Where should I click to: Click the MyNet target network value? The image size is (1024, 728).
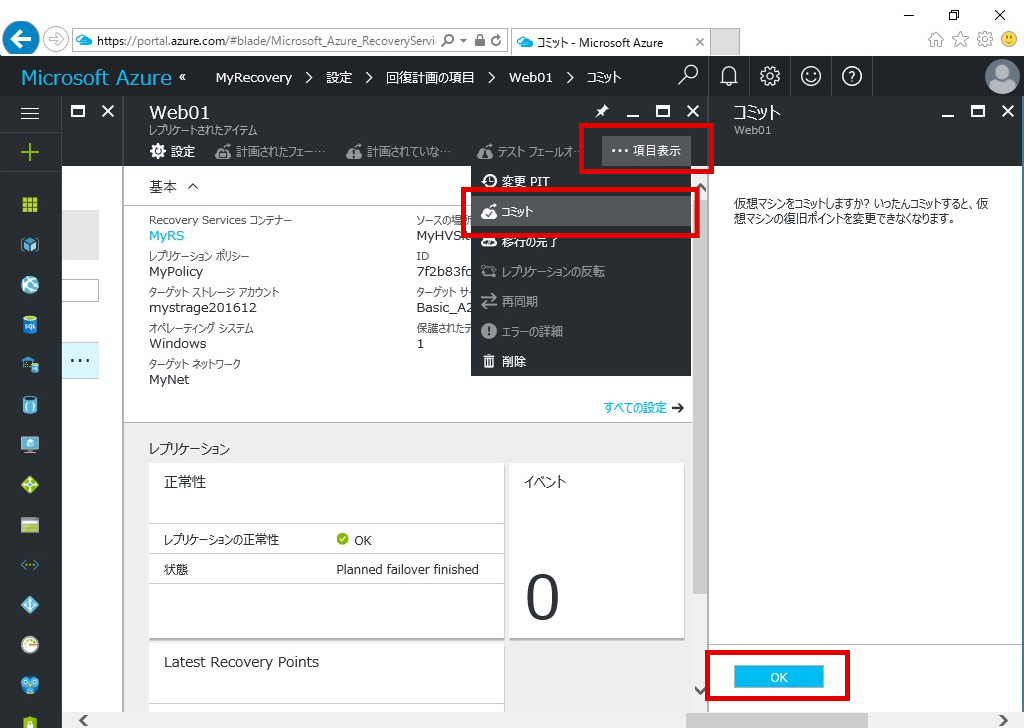pos(168,379)
